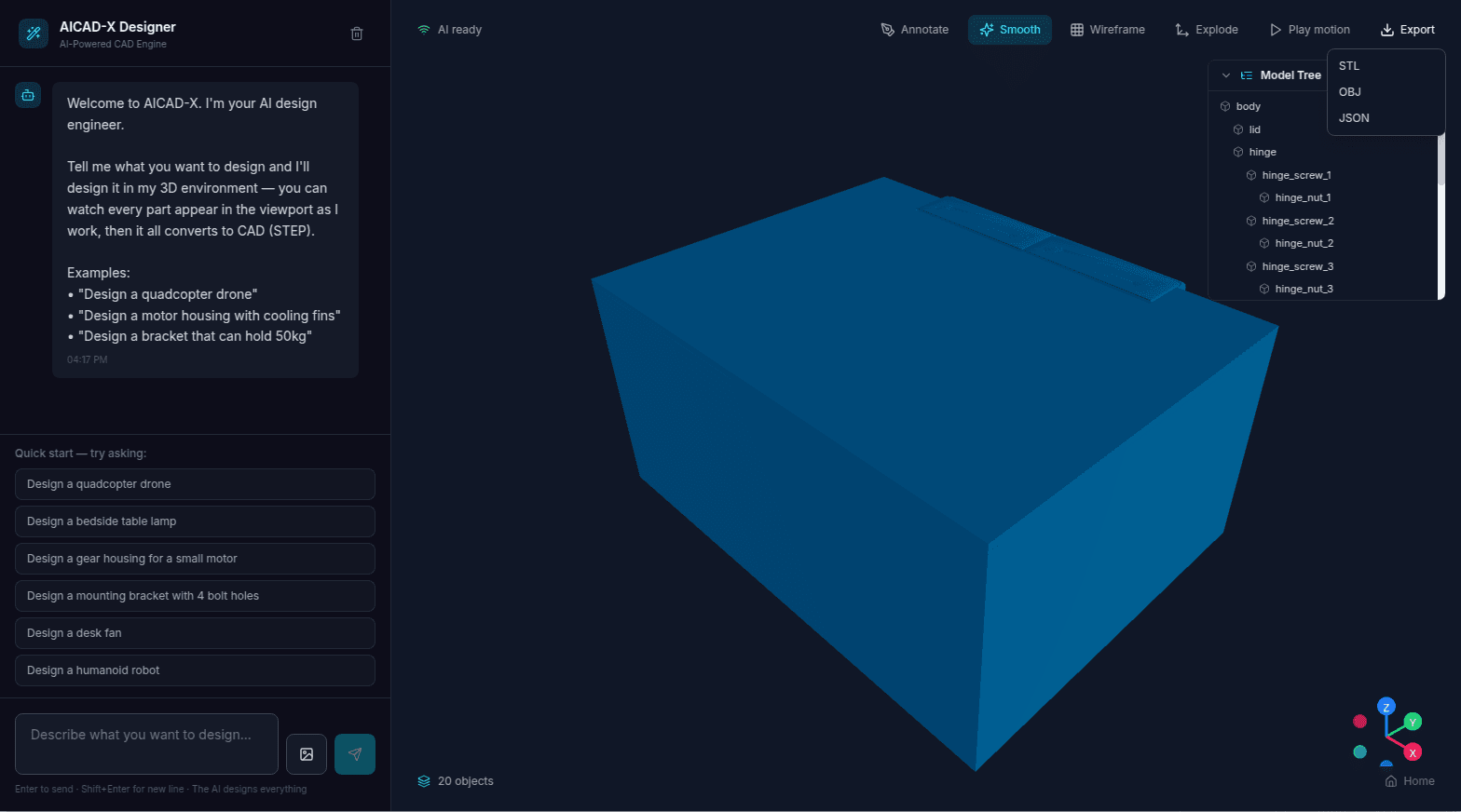Screen dimensions: 1461x812
Task: Click the red X axis gizmo handle
Action: pyautogui.click(x=1413, y=752)
